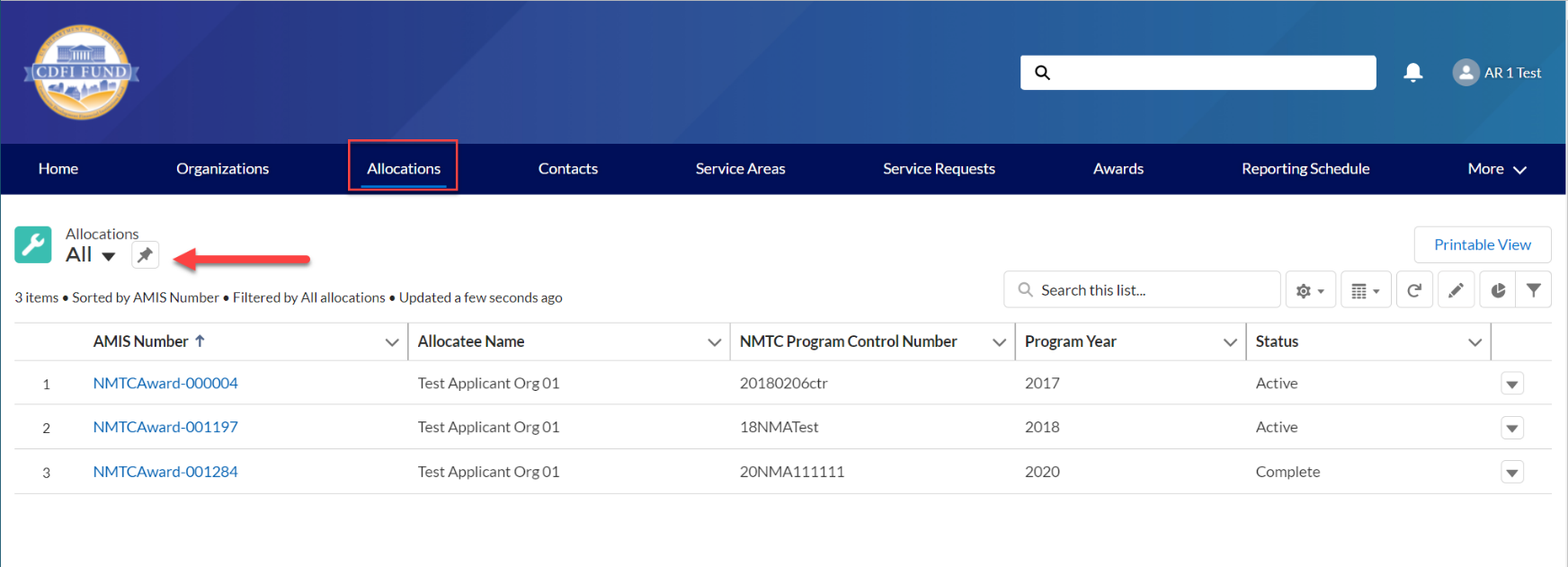This screenshot has width=1568, height=567.
Task: Click the pencil edit list icon
Action: pos(1456,290)
